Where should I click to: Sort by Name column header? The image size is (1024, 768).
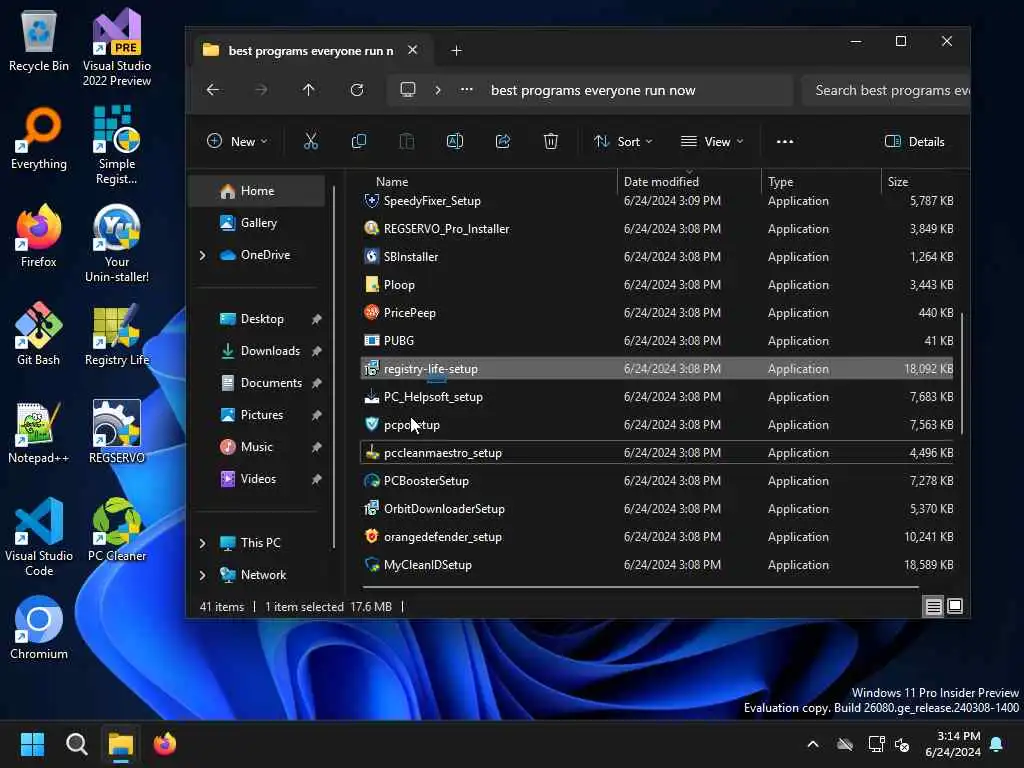[392, 182]
